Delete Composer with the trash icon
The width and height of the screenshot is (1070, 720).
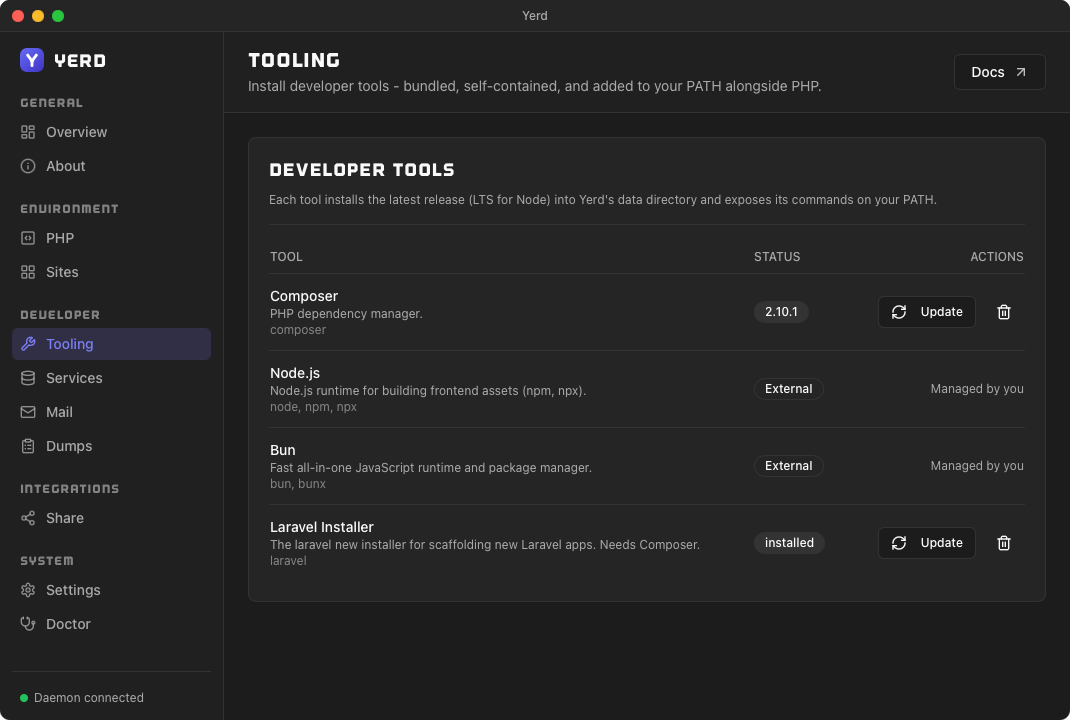coord(1004,312)
